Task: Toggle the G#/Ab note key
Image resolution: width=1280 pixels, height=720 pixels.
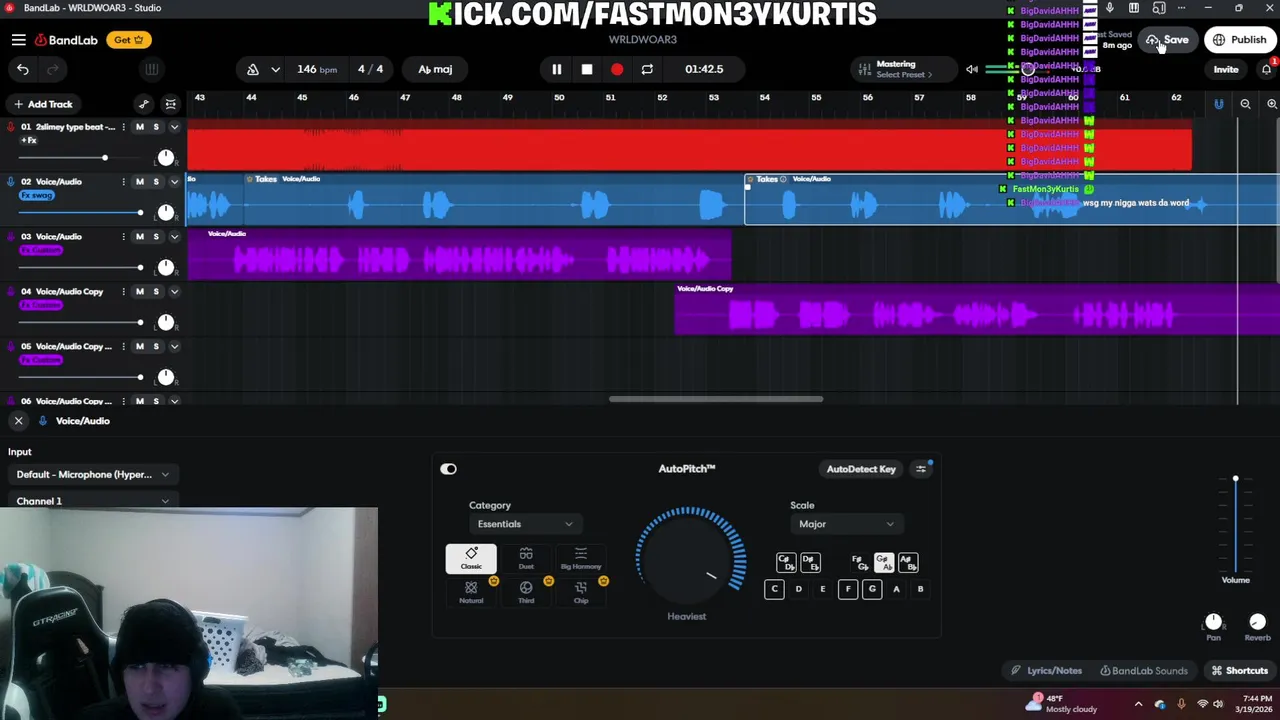Action: (x=883, y=563)
